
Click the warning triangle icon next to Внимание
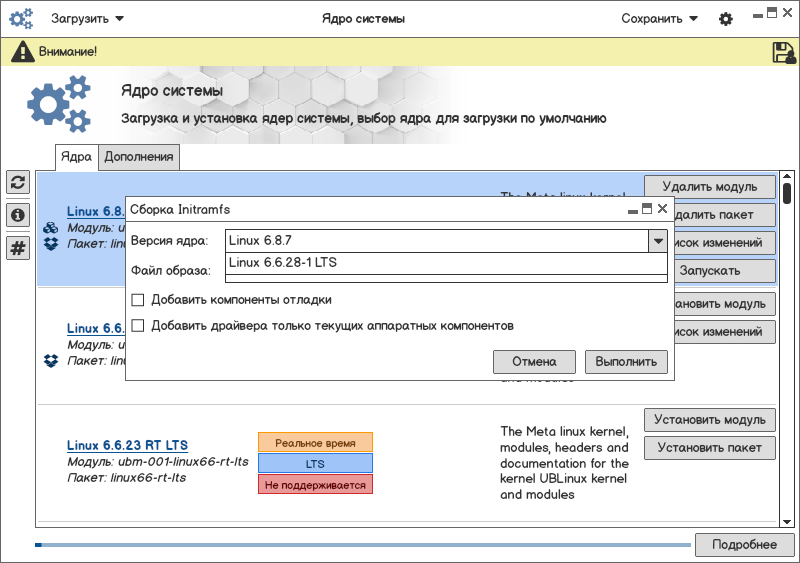coord(22,51)
